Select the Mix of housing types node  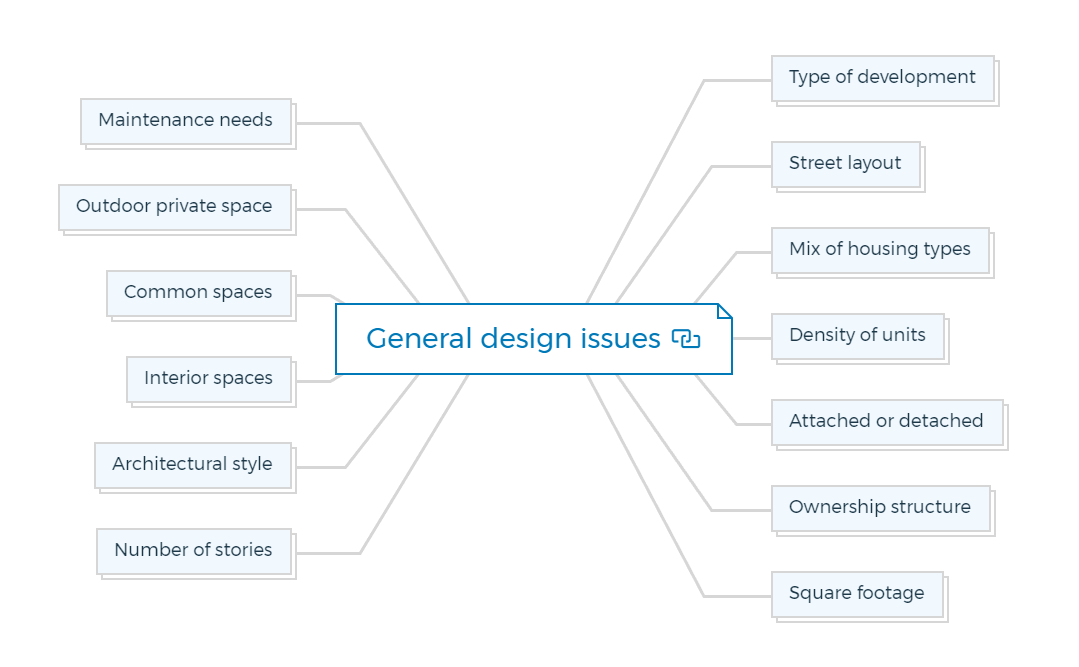(881, 251)
